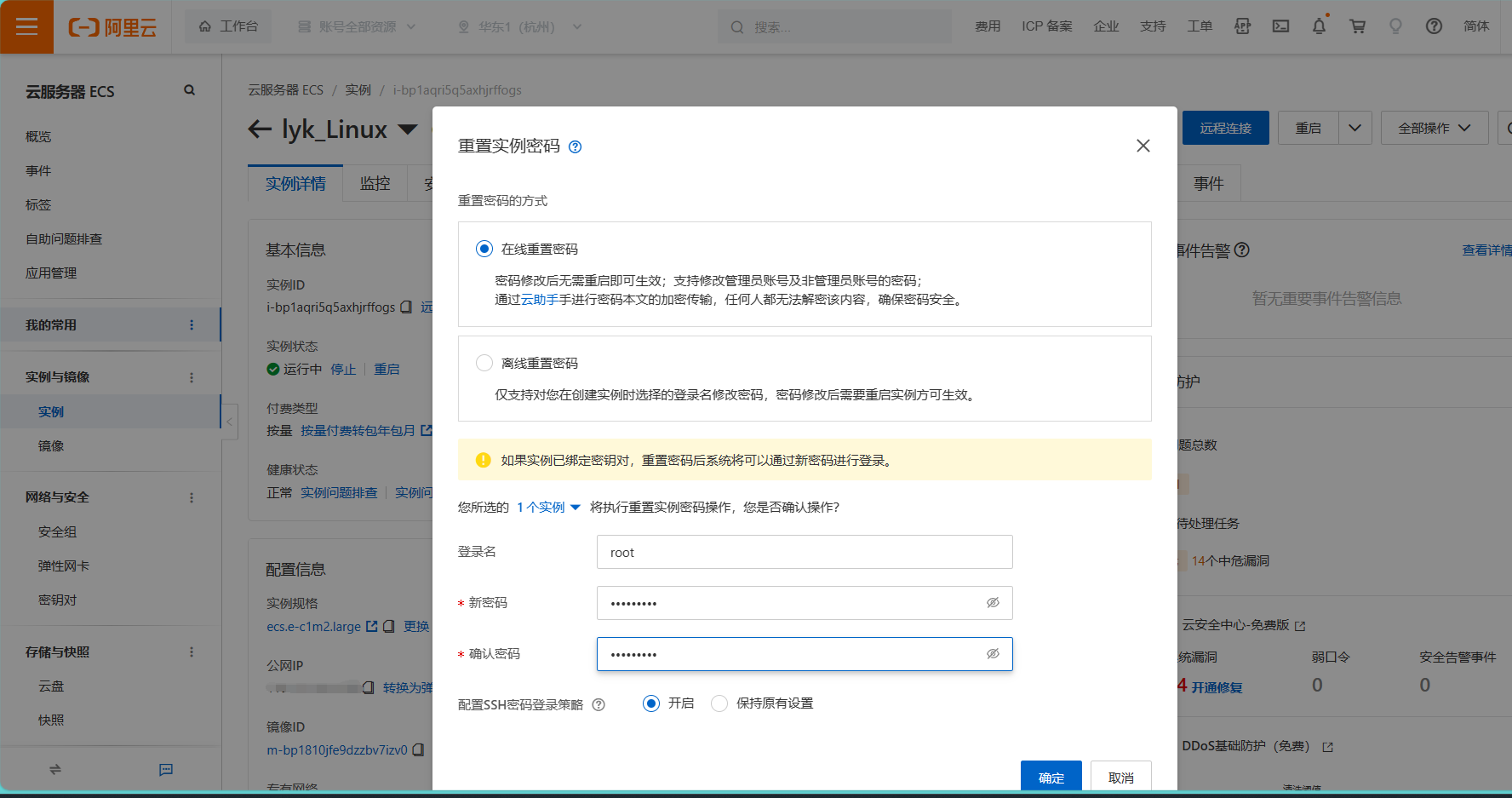1512x798 pixels.
Task: Click the 远程连接 button
Action: 1225,128
